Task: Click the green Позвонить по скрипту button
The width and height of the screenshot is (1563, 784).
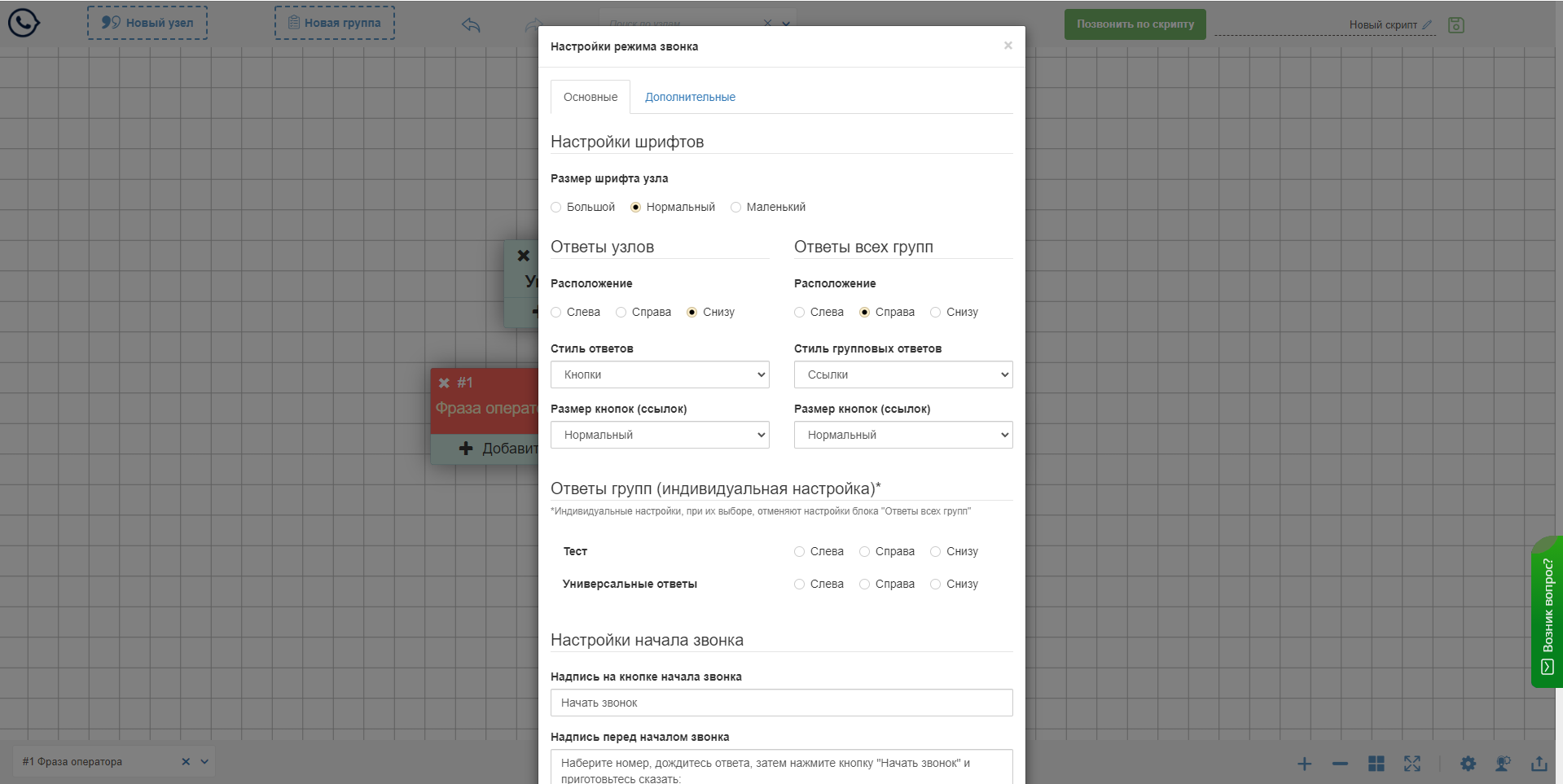Action: (1135, 24)
